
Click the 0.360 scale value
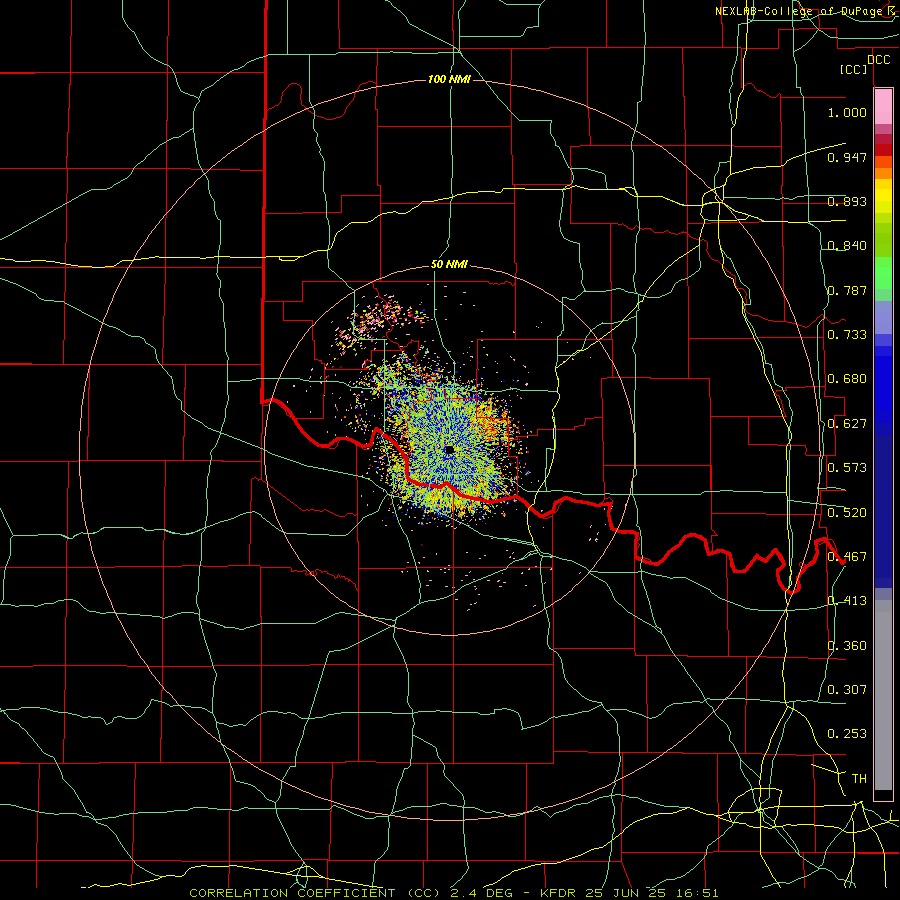[847, 646]
